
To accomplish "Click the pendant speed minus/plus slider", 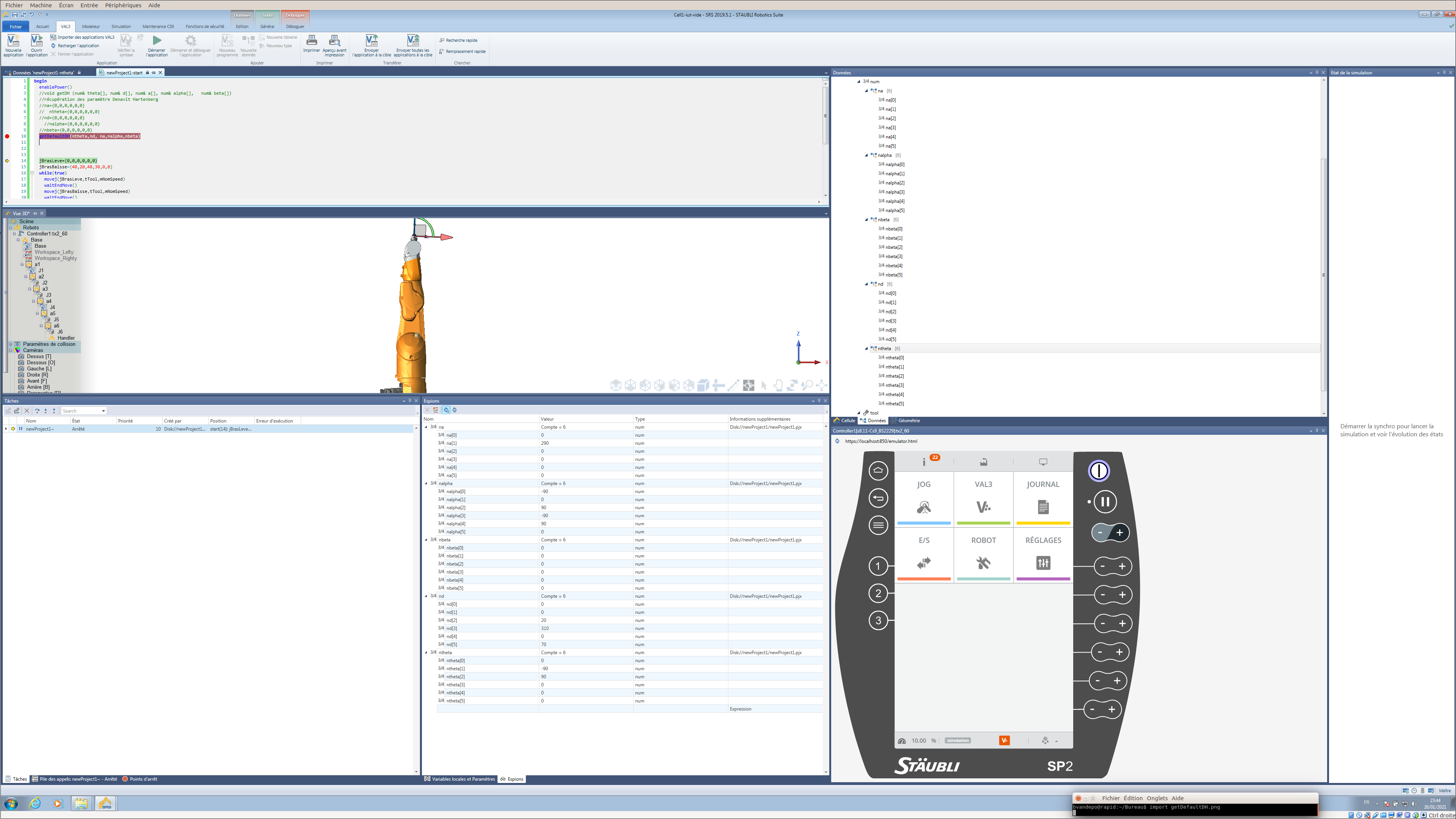I will click(x=1110, y=533).
